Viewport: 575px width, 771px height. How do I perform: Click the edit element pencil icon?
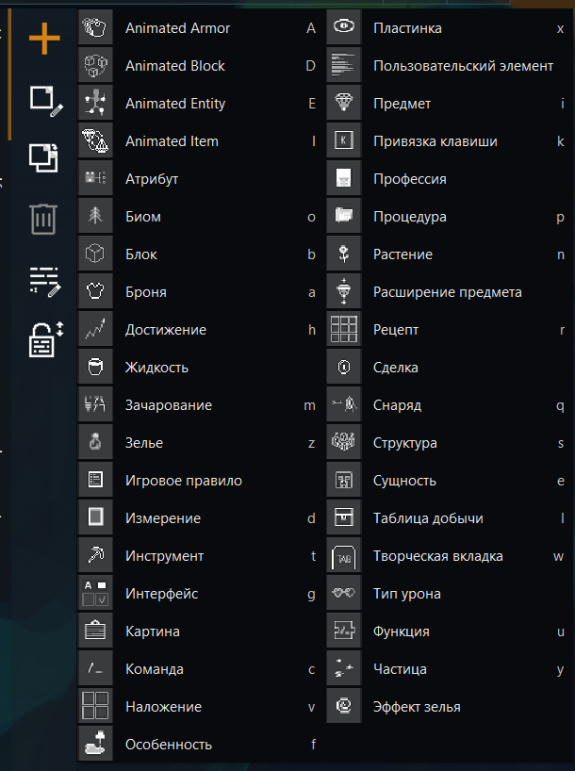tap(46, 101)
